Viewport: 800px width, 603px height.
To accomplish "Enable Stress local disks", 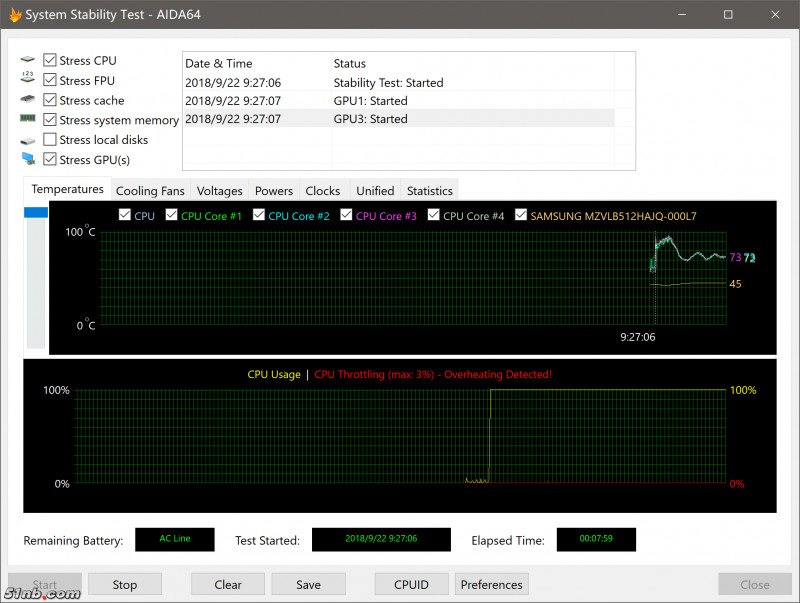I will pyautogui.click(x=49, y=139).
